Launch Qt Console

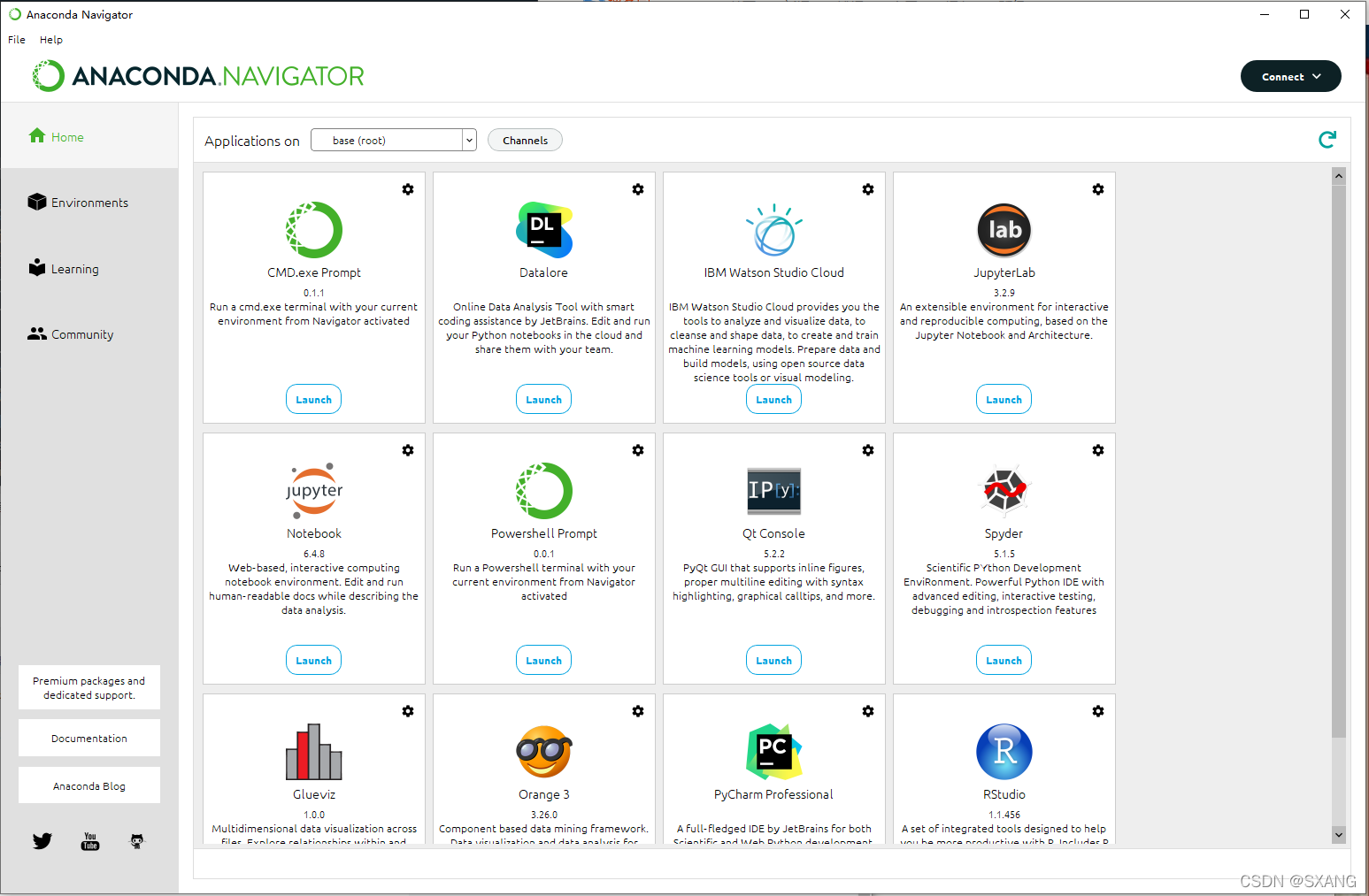tap(774, 660)
